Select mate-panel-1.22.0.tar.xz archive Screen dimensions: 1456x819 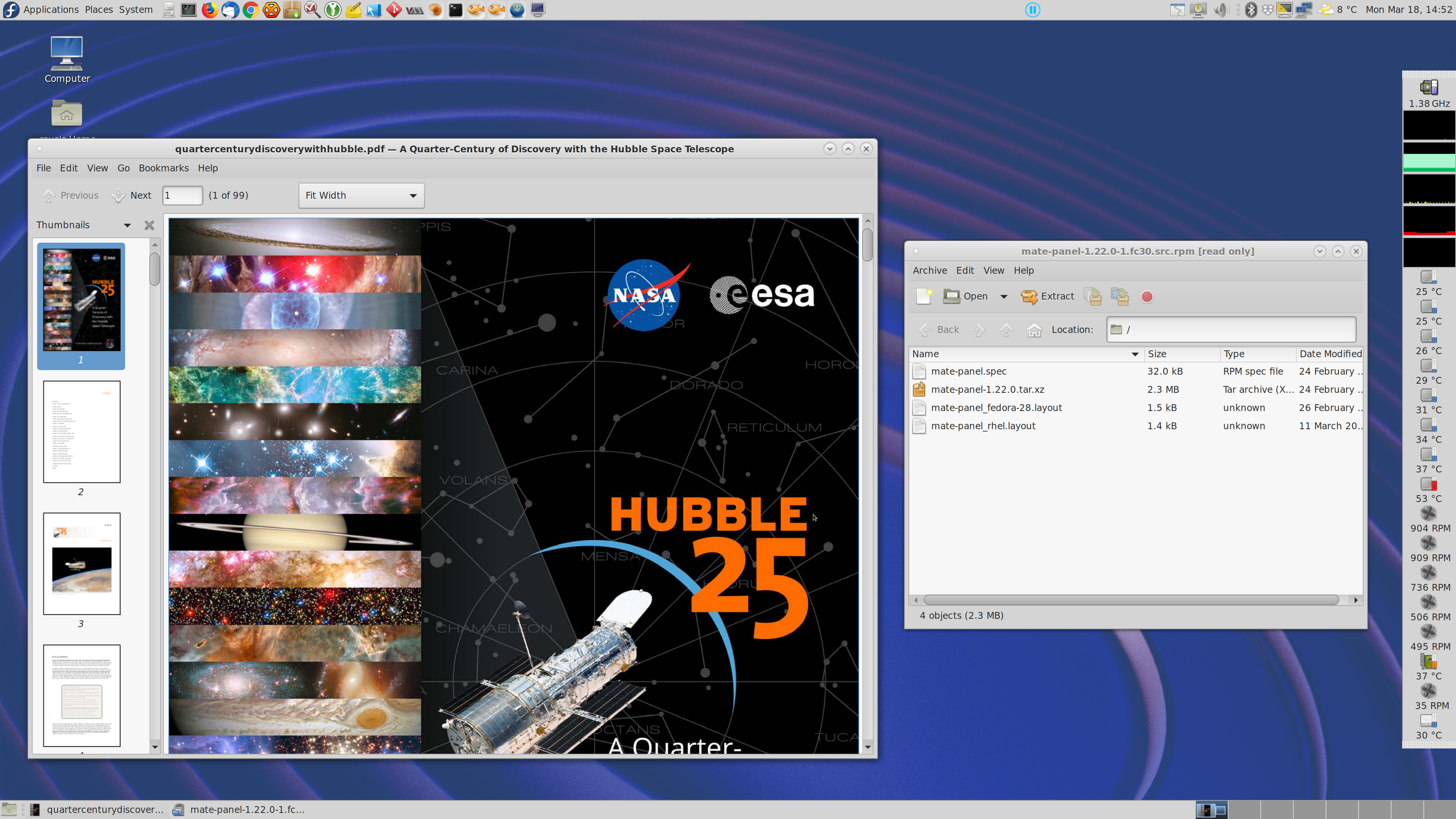(1136, 389)
